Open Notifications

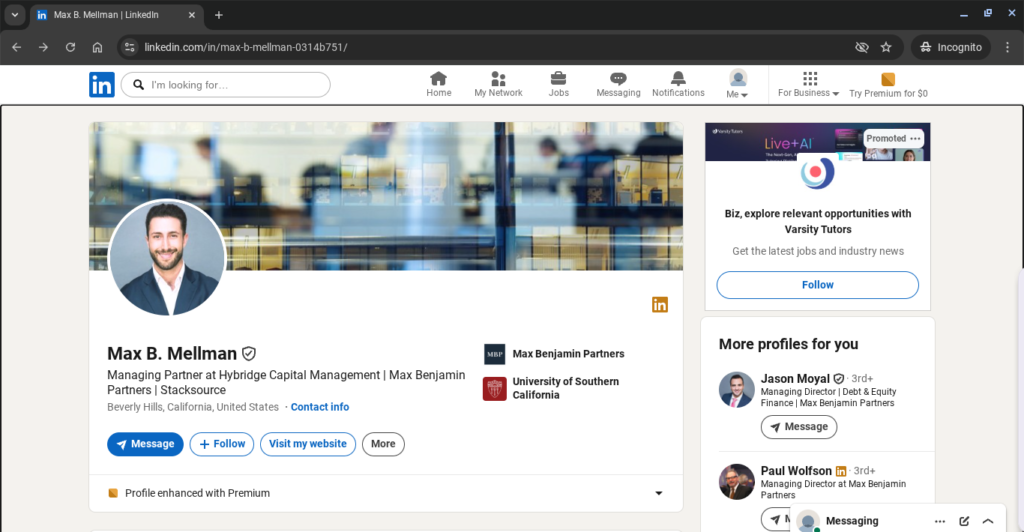(x=678, y=84)
